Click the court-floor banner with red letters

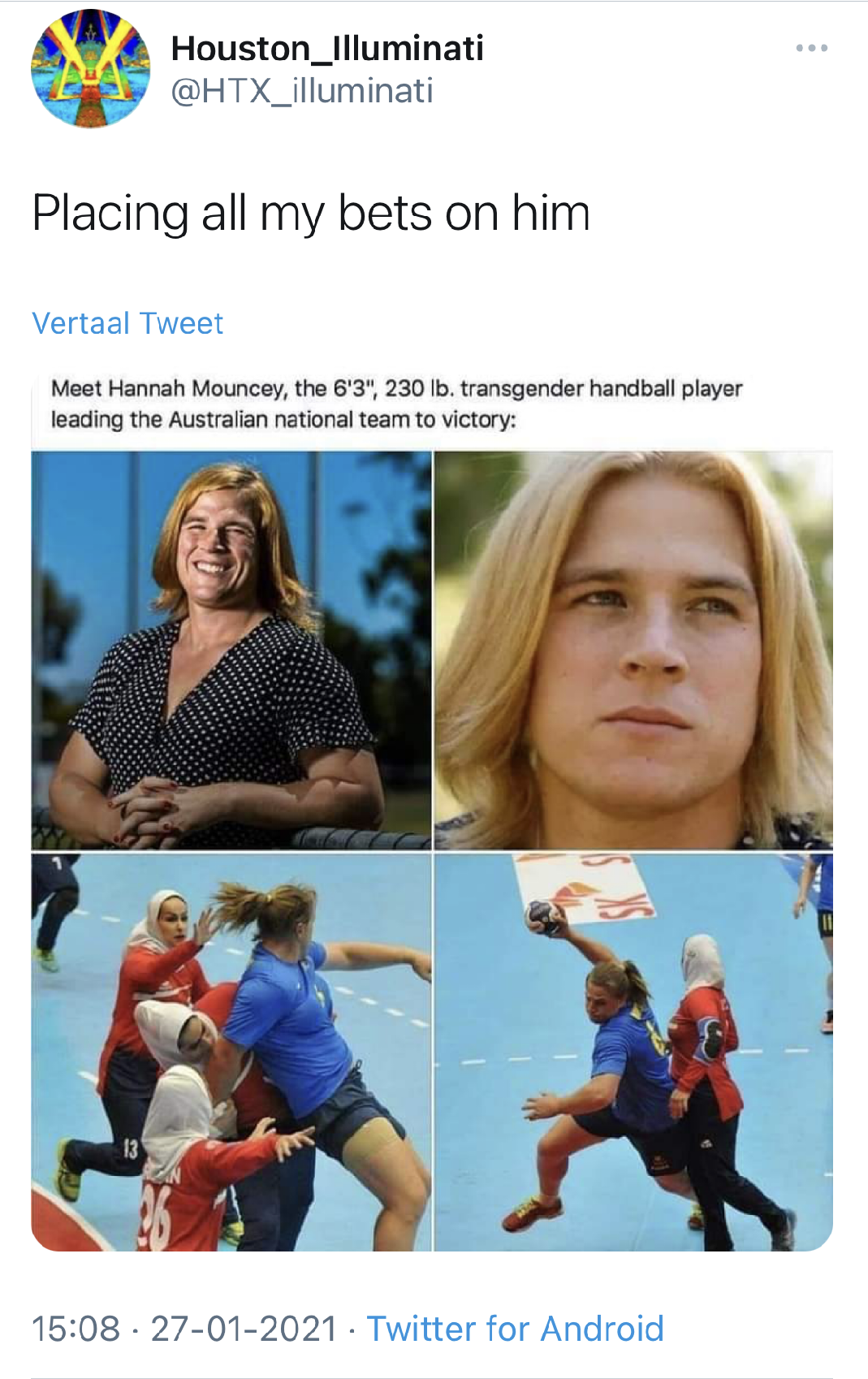585,888
